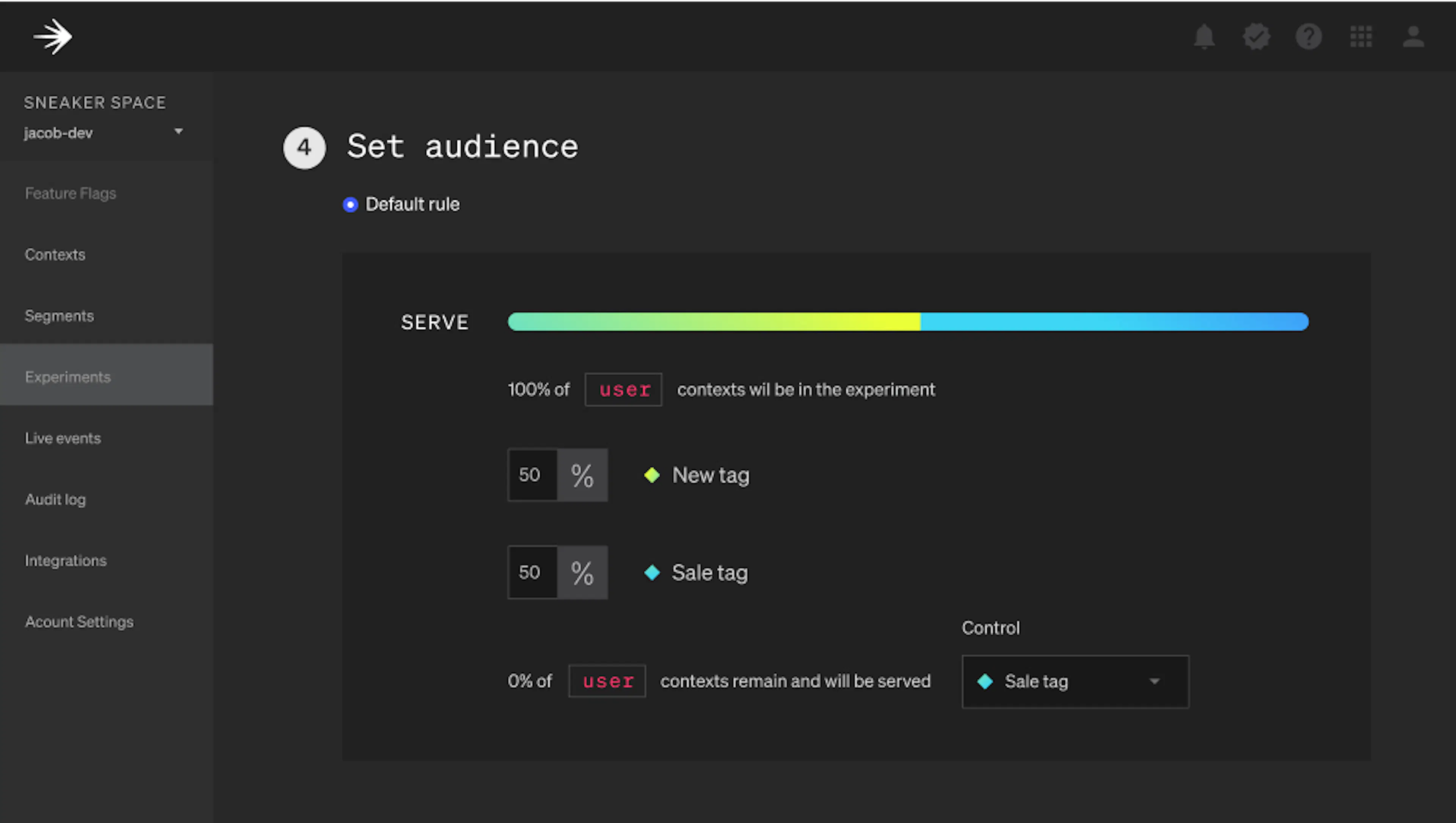Viewport: 1456px width, 823px height.
Task: Click the Control dropdown arrow
Action: [1154, 681]
